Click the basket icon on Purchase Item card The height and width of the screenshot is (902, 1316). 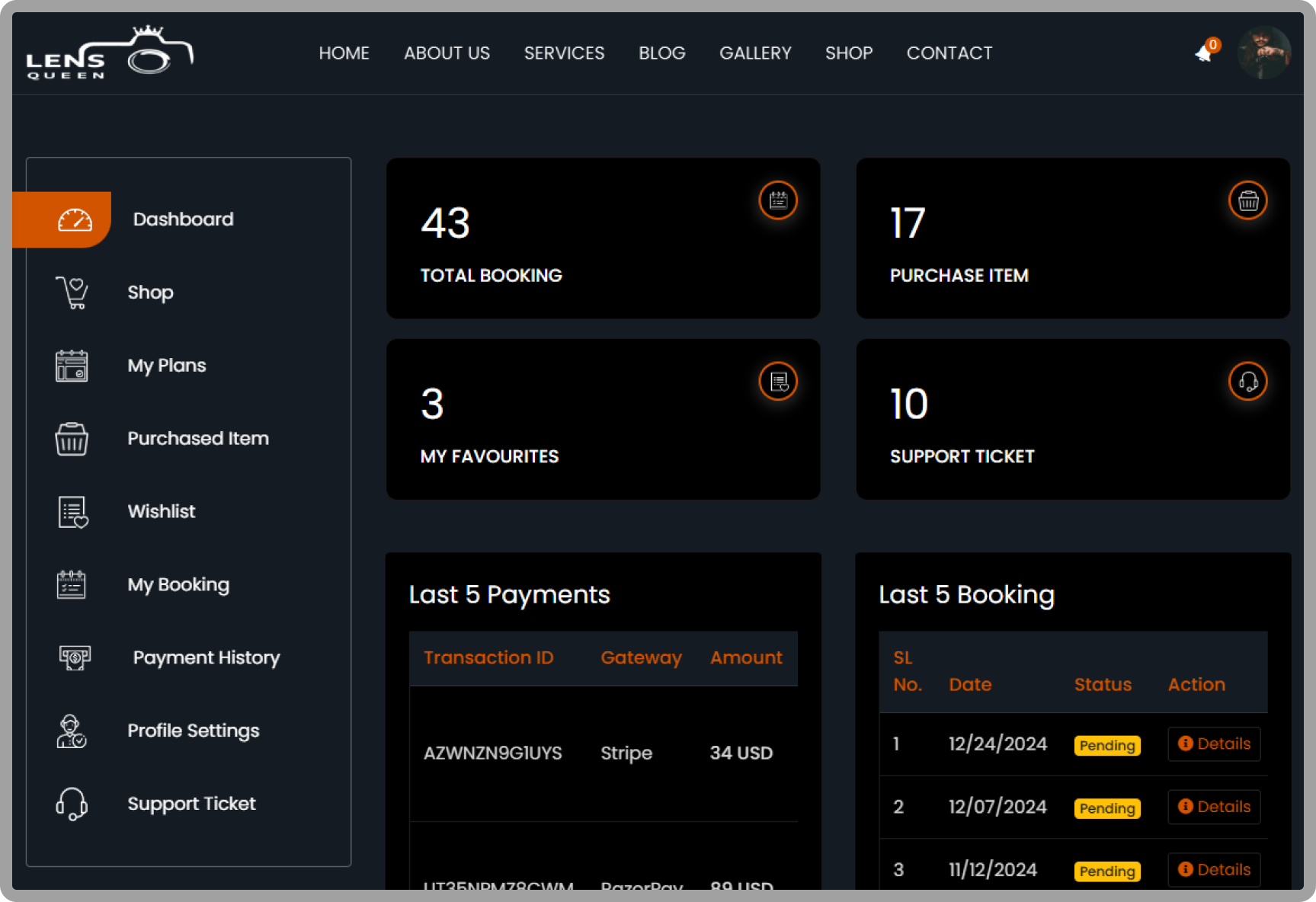pos(1248,200)
